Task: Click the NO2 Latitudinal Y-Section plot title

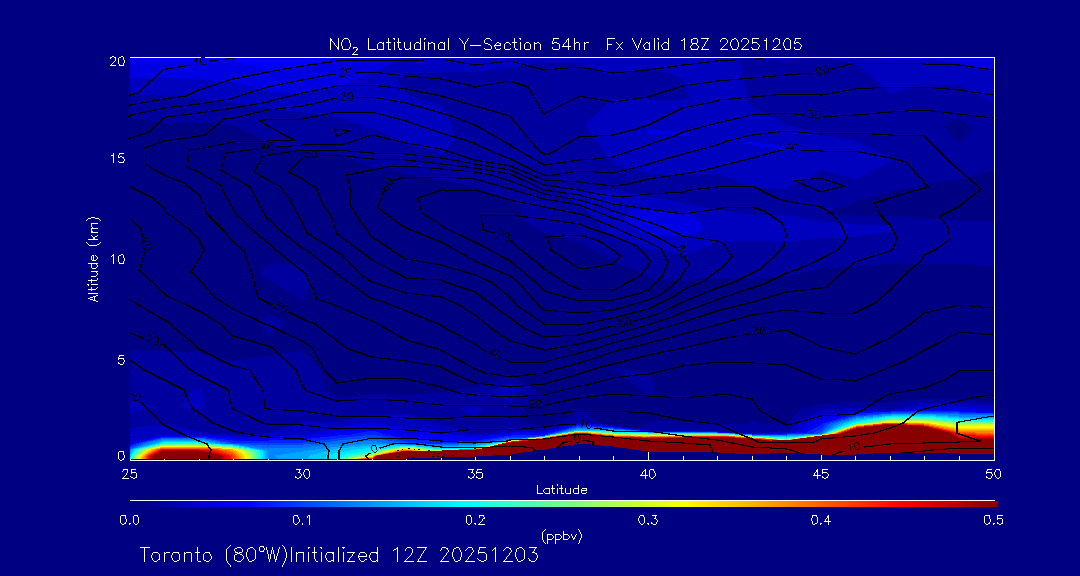Action: (565, 45)
